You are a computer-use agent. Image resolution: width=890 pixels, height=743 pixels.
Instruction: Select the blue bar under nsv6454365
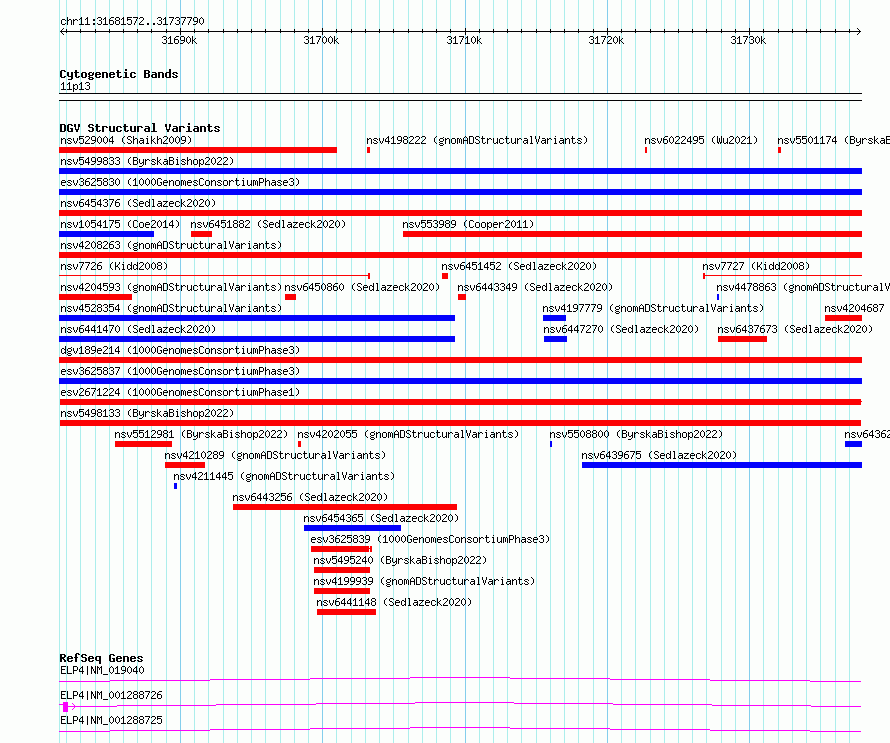(352, 528)
